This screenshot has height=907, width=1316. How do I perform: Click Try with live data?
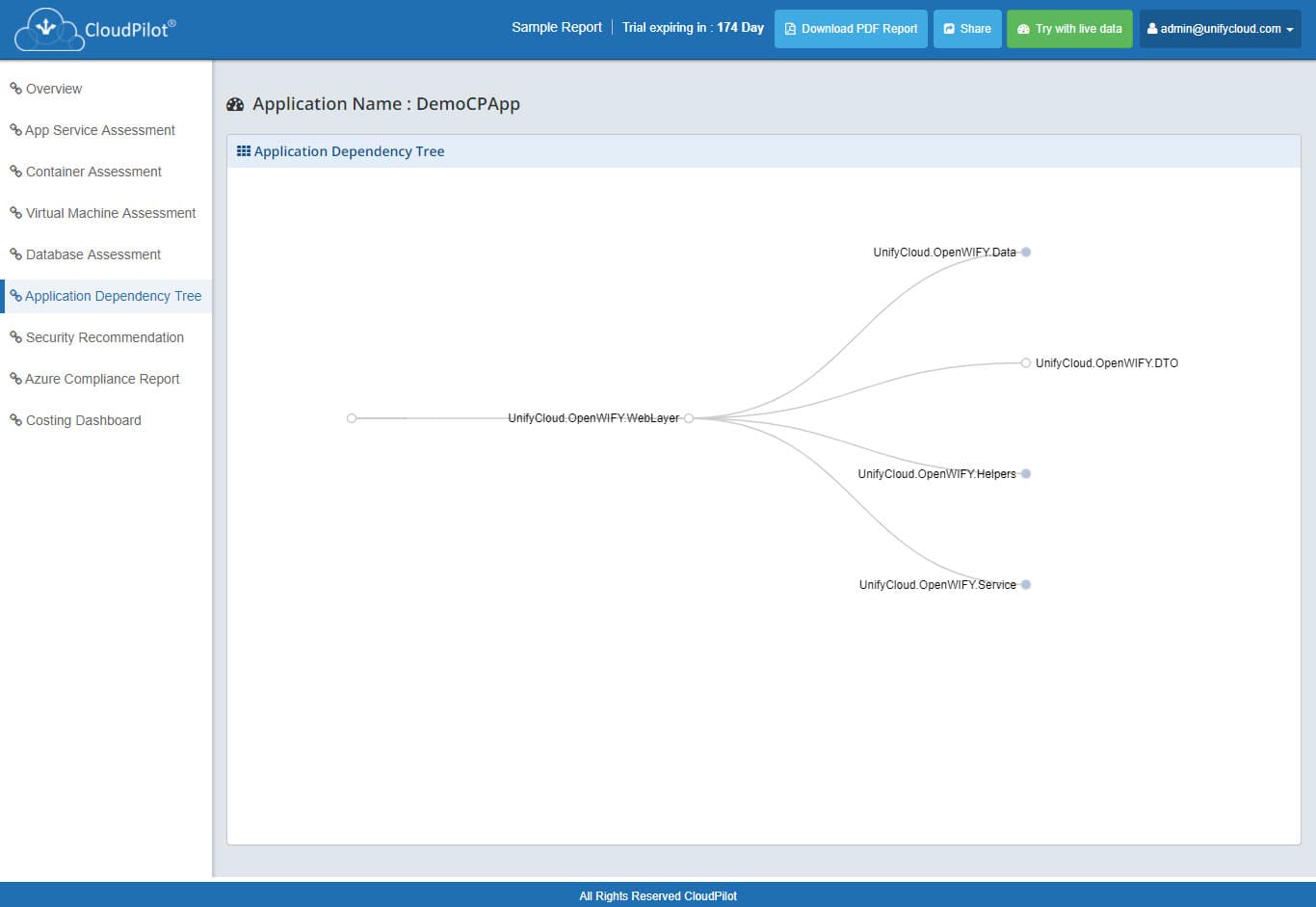(x=1069, y=29)
